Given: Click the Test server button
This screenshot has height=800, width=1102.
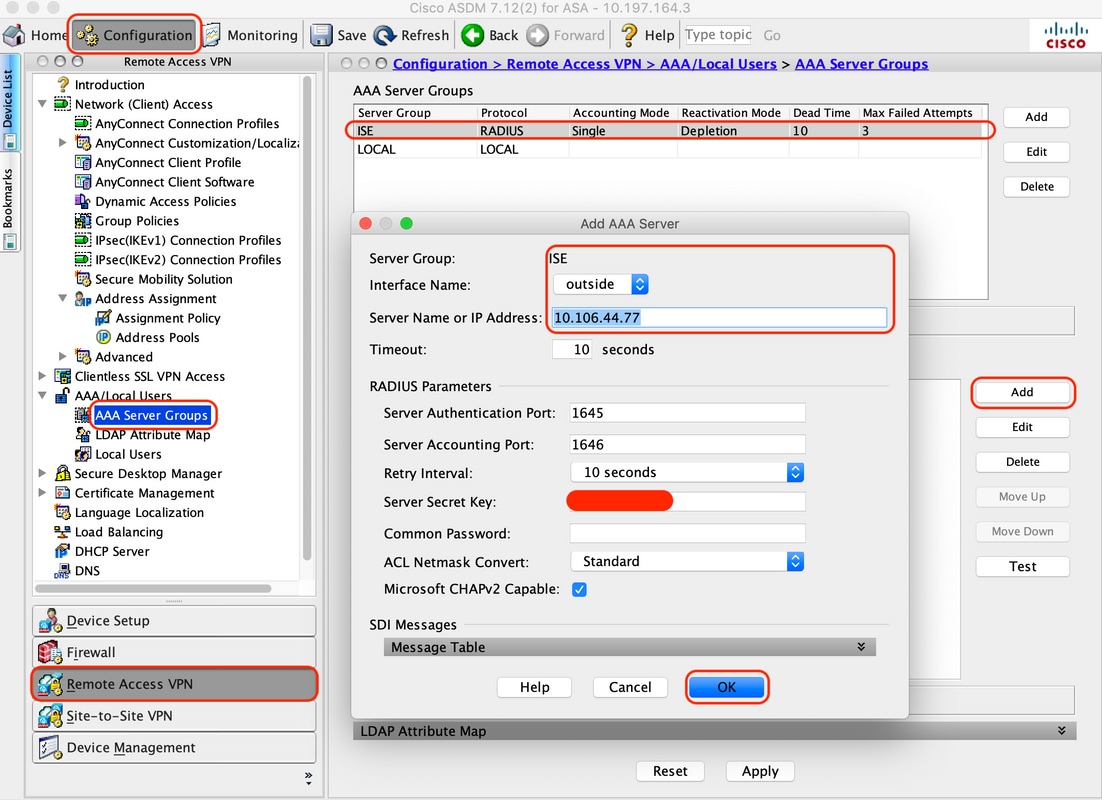Looking at the screenshot, I should 1023,567.
